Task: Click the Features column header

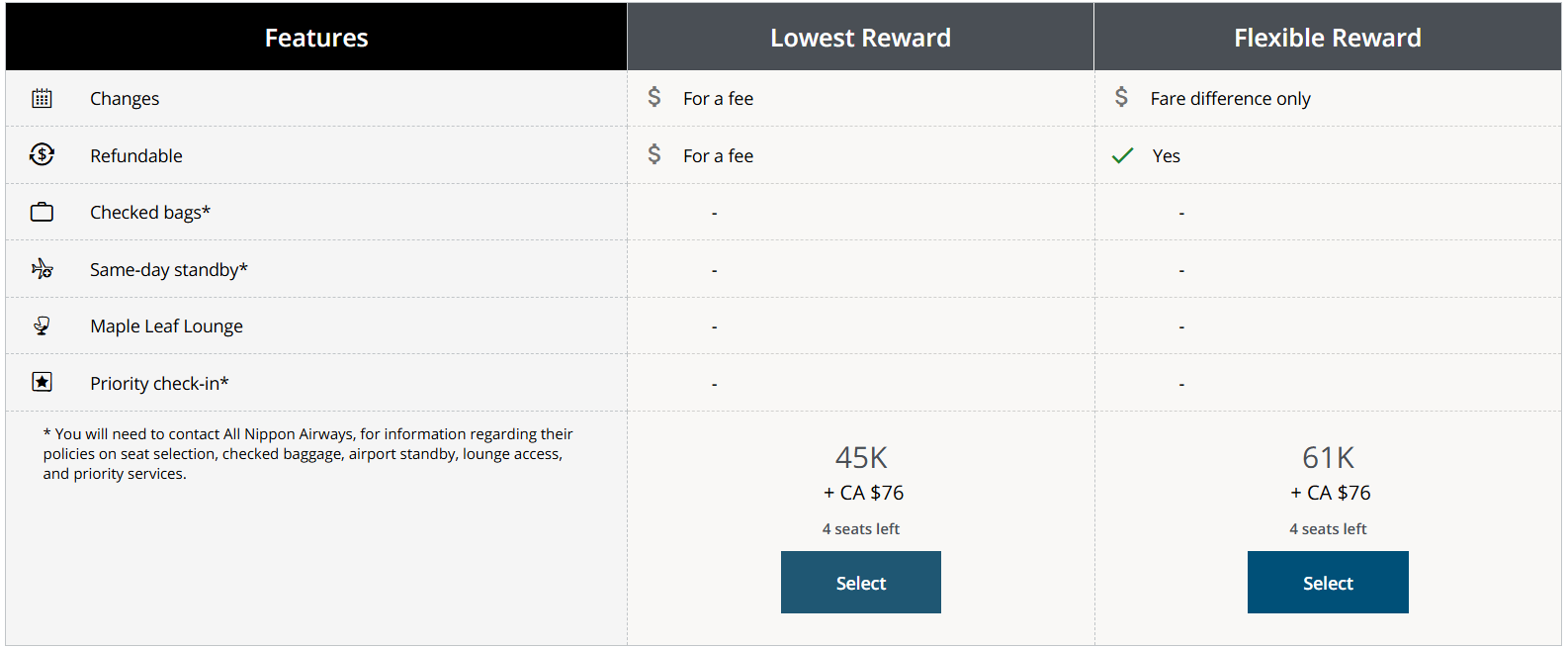Action: tap(316, 38)
